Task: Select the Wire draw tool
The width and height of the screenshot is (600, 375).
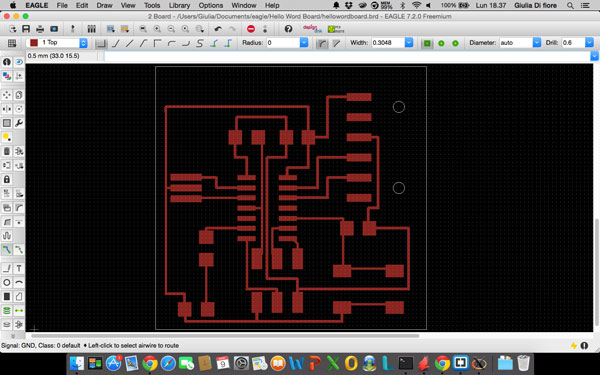Action: point(7,269)
